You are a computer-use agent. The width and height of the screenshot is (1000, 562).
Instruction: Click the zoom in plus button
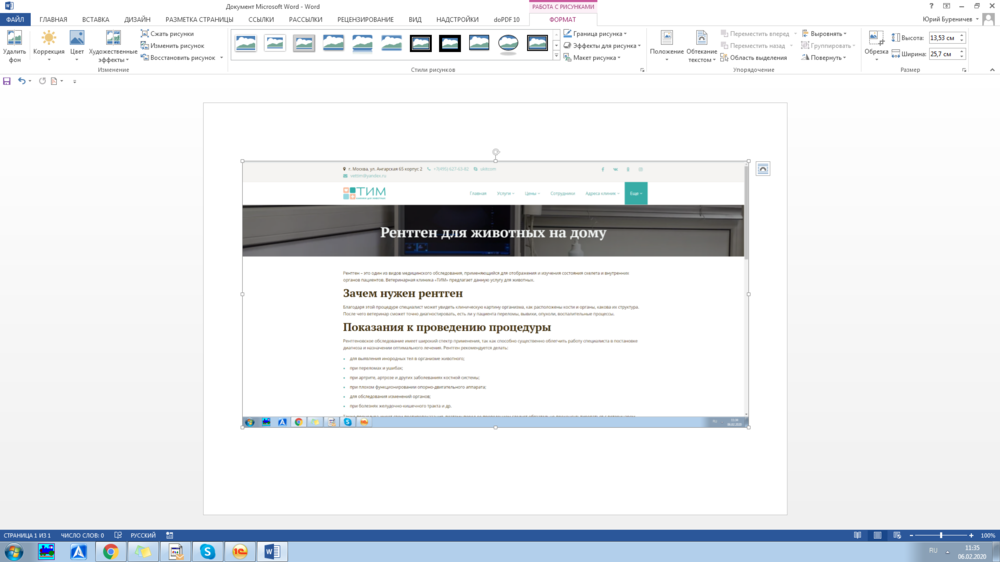[x=971, y=535]
